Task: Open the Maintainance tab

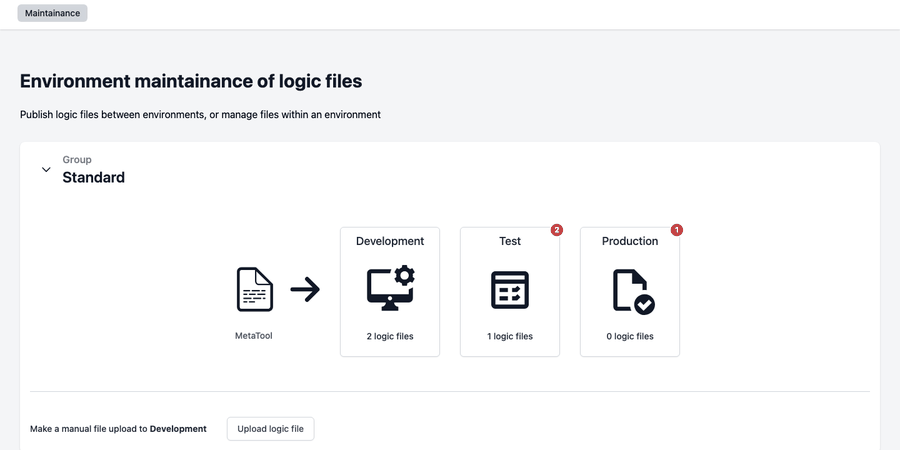Action: (x=52, y=13)
